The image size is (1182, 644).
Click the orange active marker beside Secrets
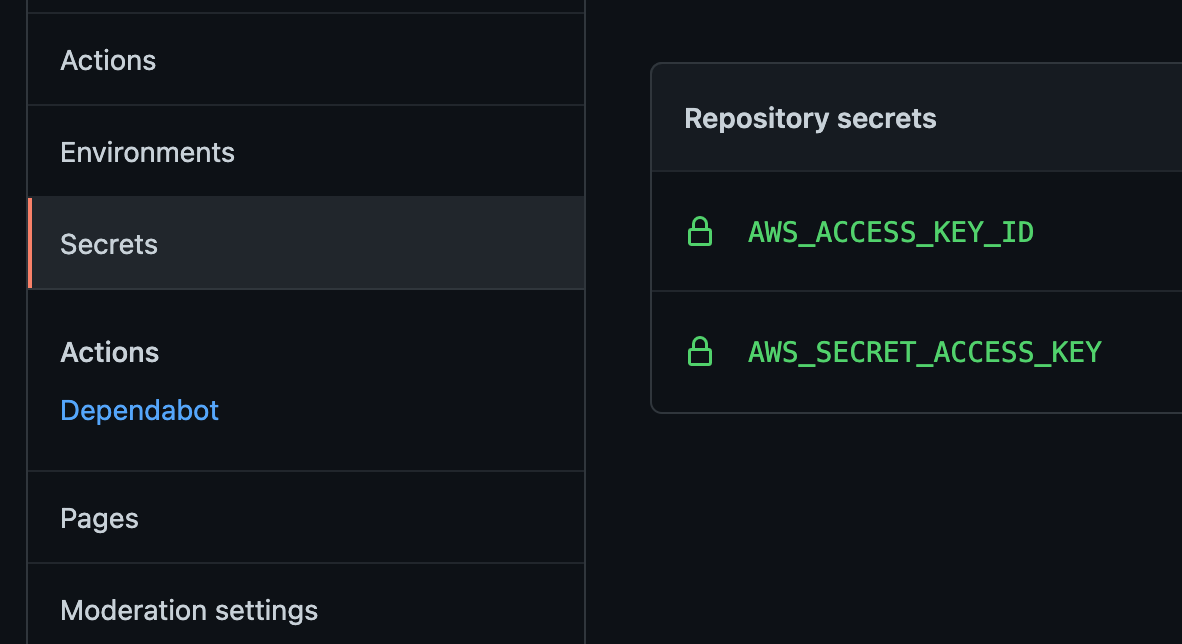tap(30, 244)
